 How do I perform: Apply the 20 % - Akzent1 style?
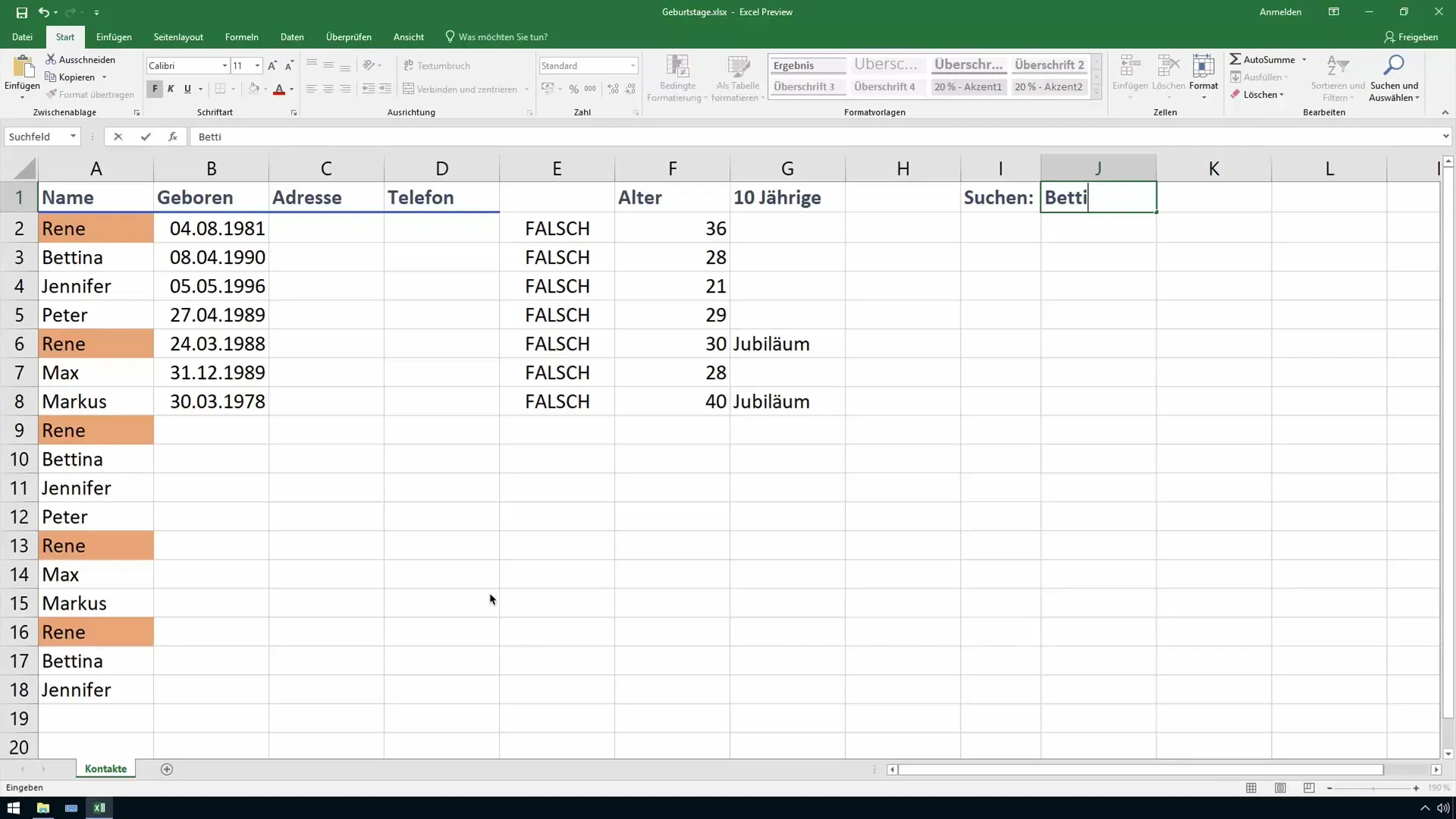pos(968,86)
